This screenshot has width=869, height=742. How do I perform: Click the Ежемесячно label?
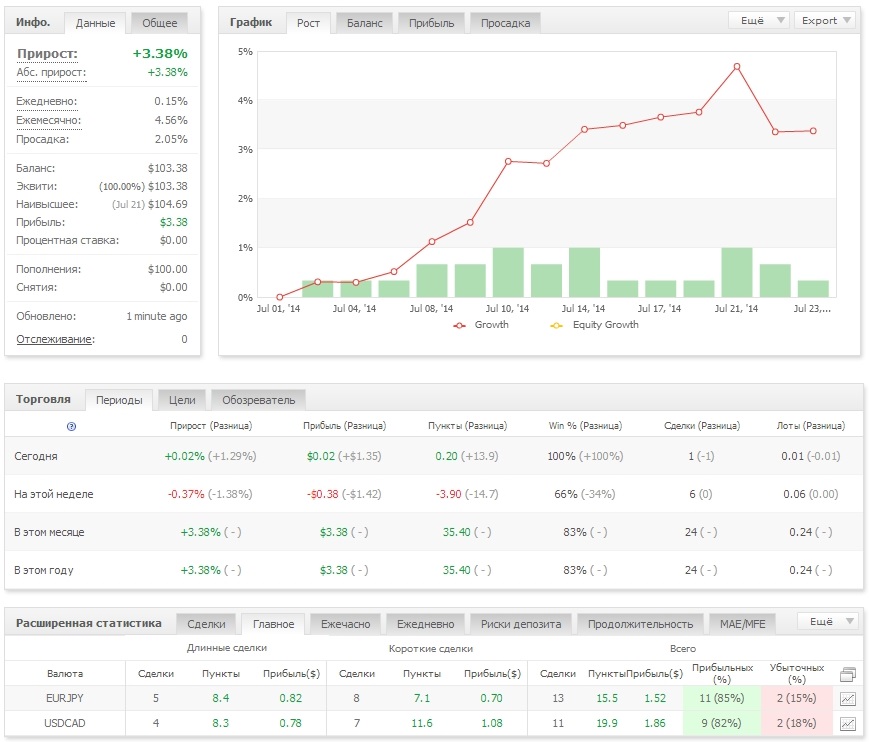coord(48,120)
